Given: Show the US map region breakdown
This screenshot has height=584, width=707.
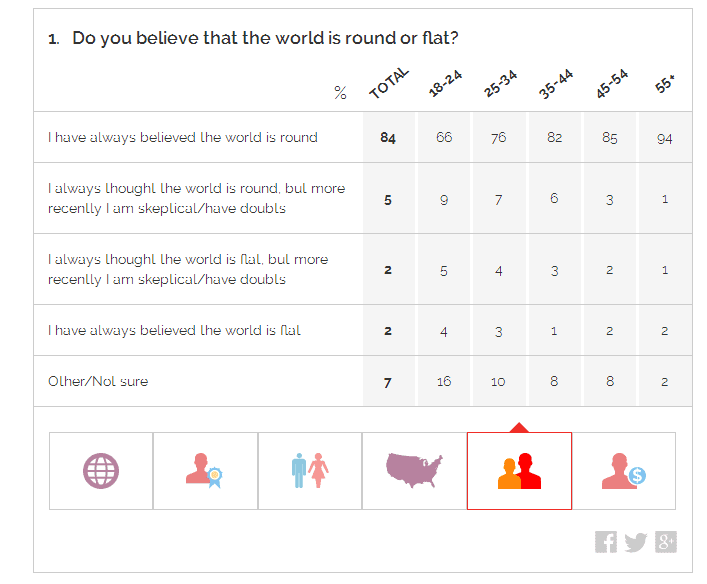Looking at the screenshot, I should (414, 471).
